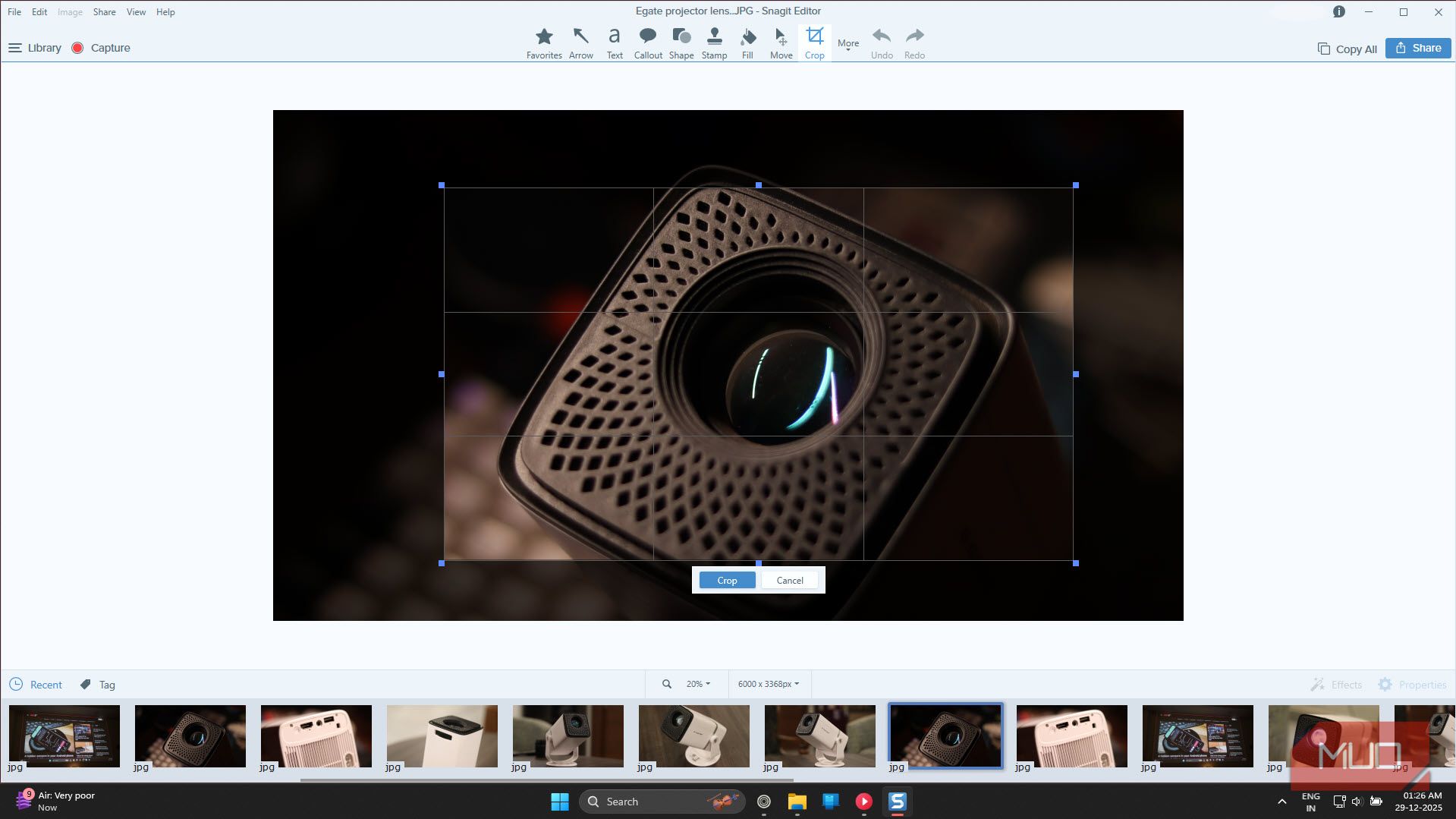Select the Move tool
The width and height of the screenshot is (1456, 819).
coord(781,43)
